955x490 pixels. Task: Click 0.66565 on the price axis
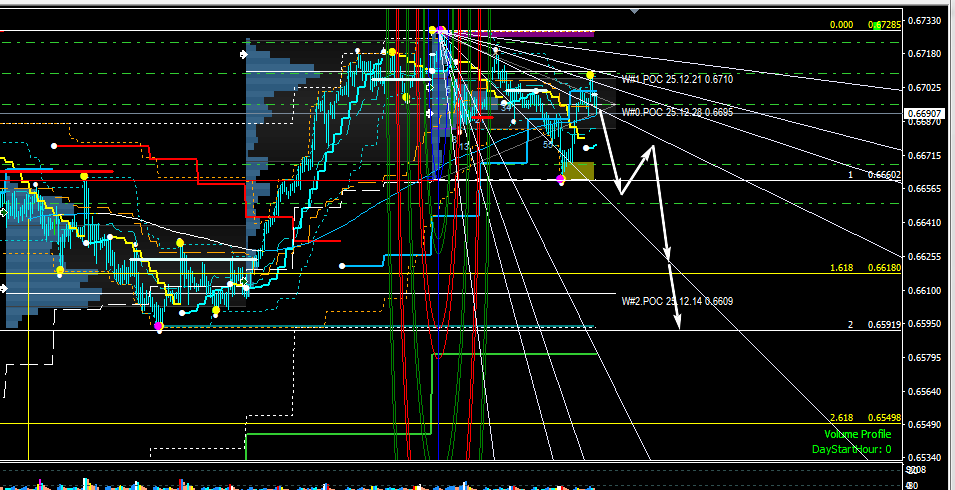click(923, 190)
